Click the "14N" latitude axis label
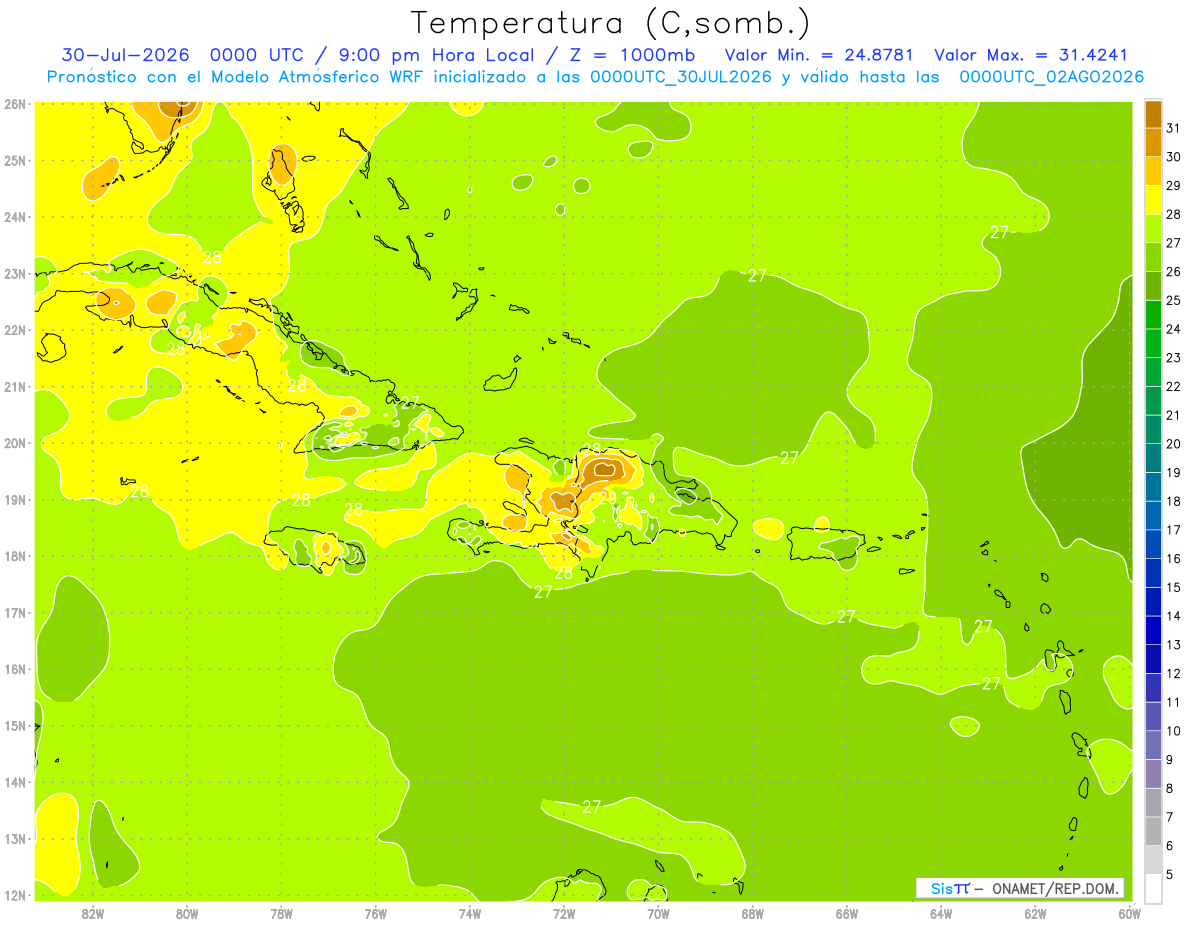Viewport: 1200px width, 927px height. click(15, 782)
